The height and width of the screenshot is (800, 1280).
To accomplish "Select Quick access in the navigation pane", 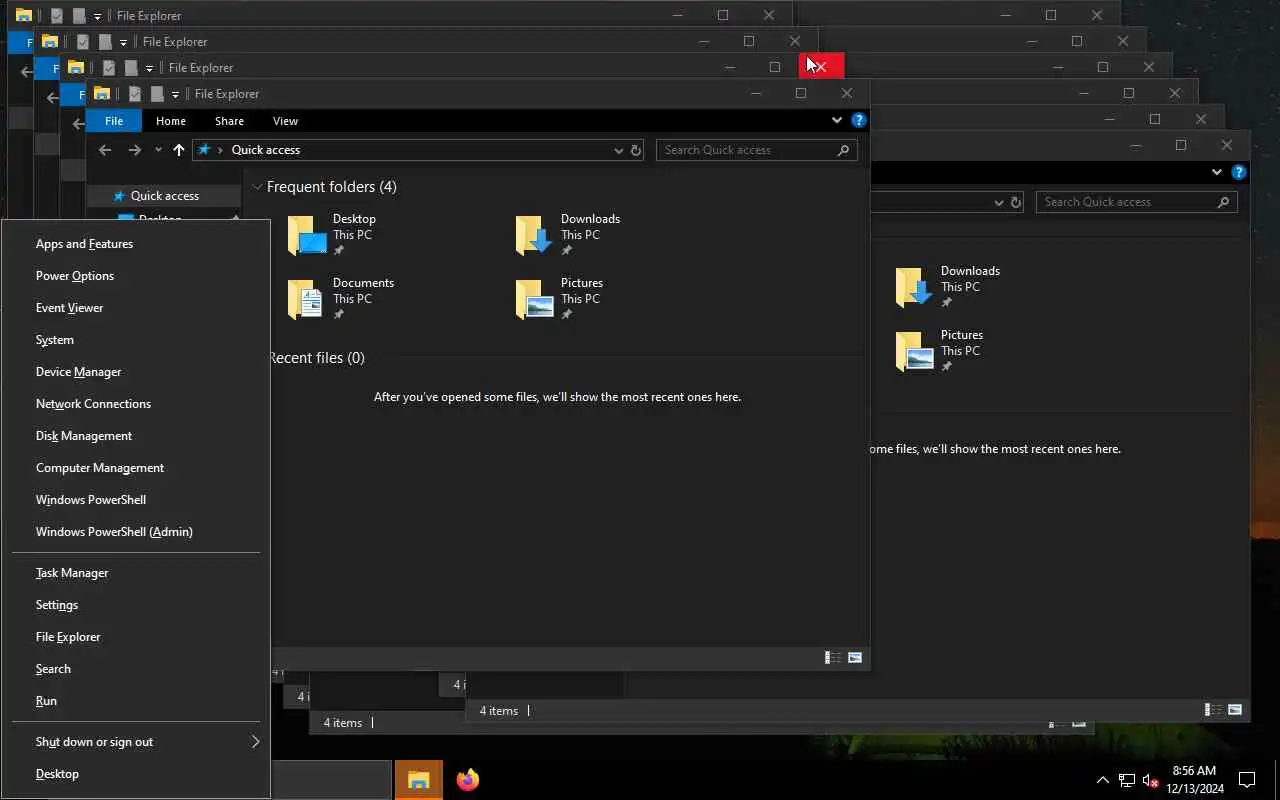I will [x=164, y=196].
